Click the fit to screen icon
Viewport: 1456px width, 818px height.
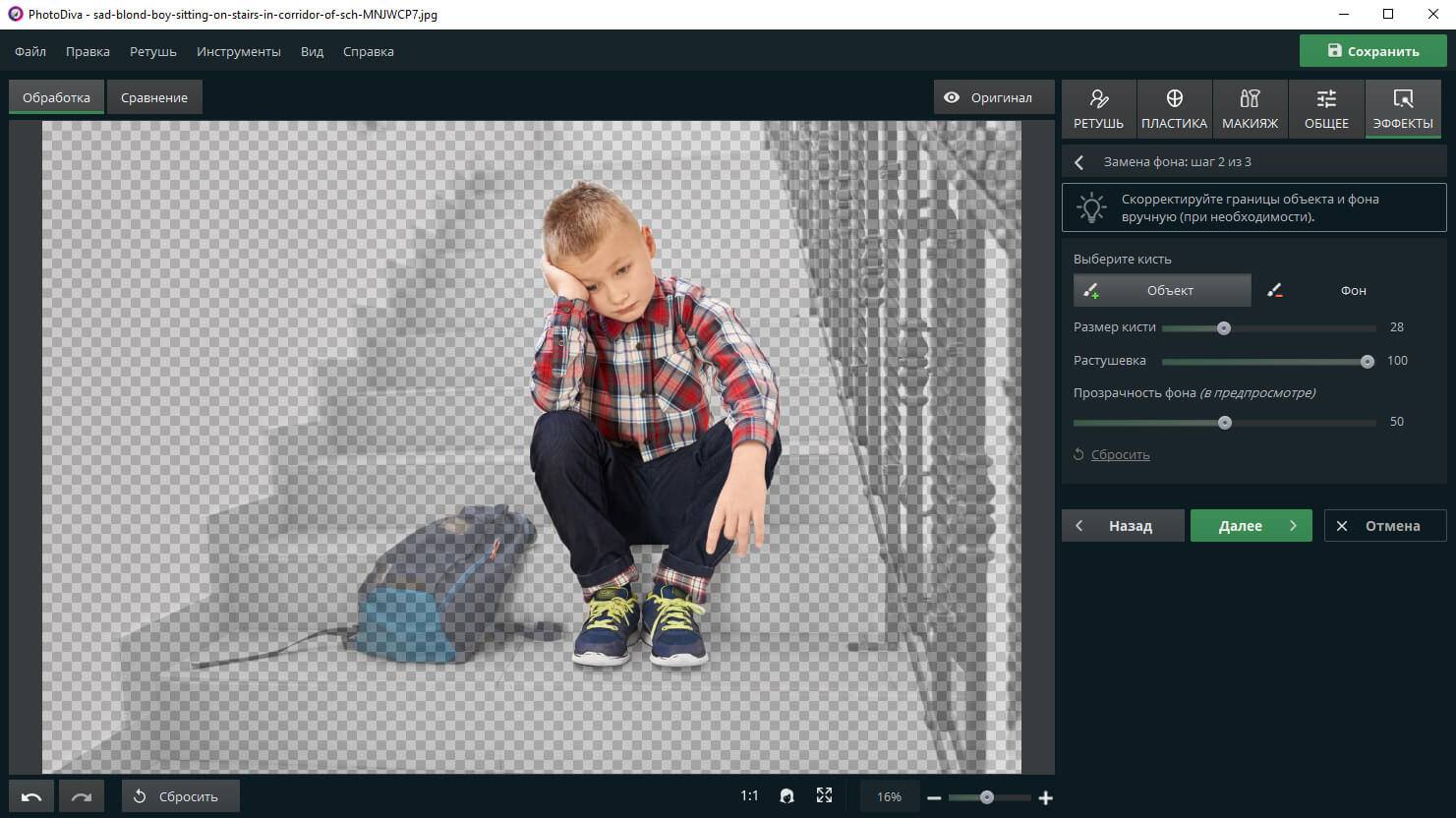[x=824, y=796]
